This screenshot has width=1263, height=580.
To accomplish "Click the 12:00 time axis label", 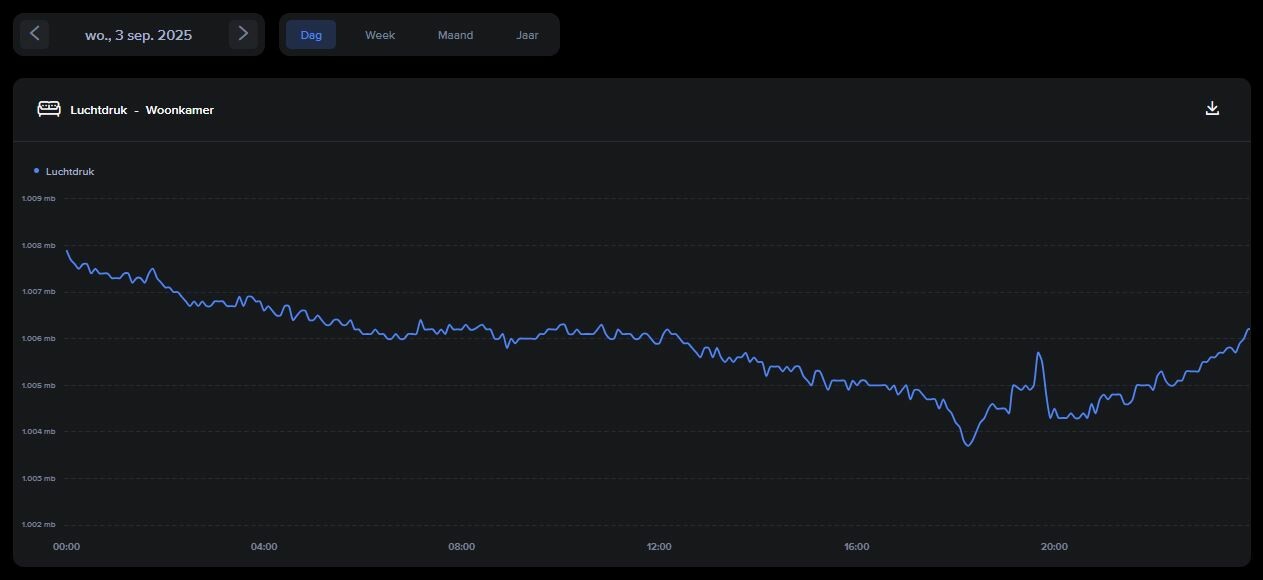I will 659,547.
